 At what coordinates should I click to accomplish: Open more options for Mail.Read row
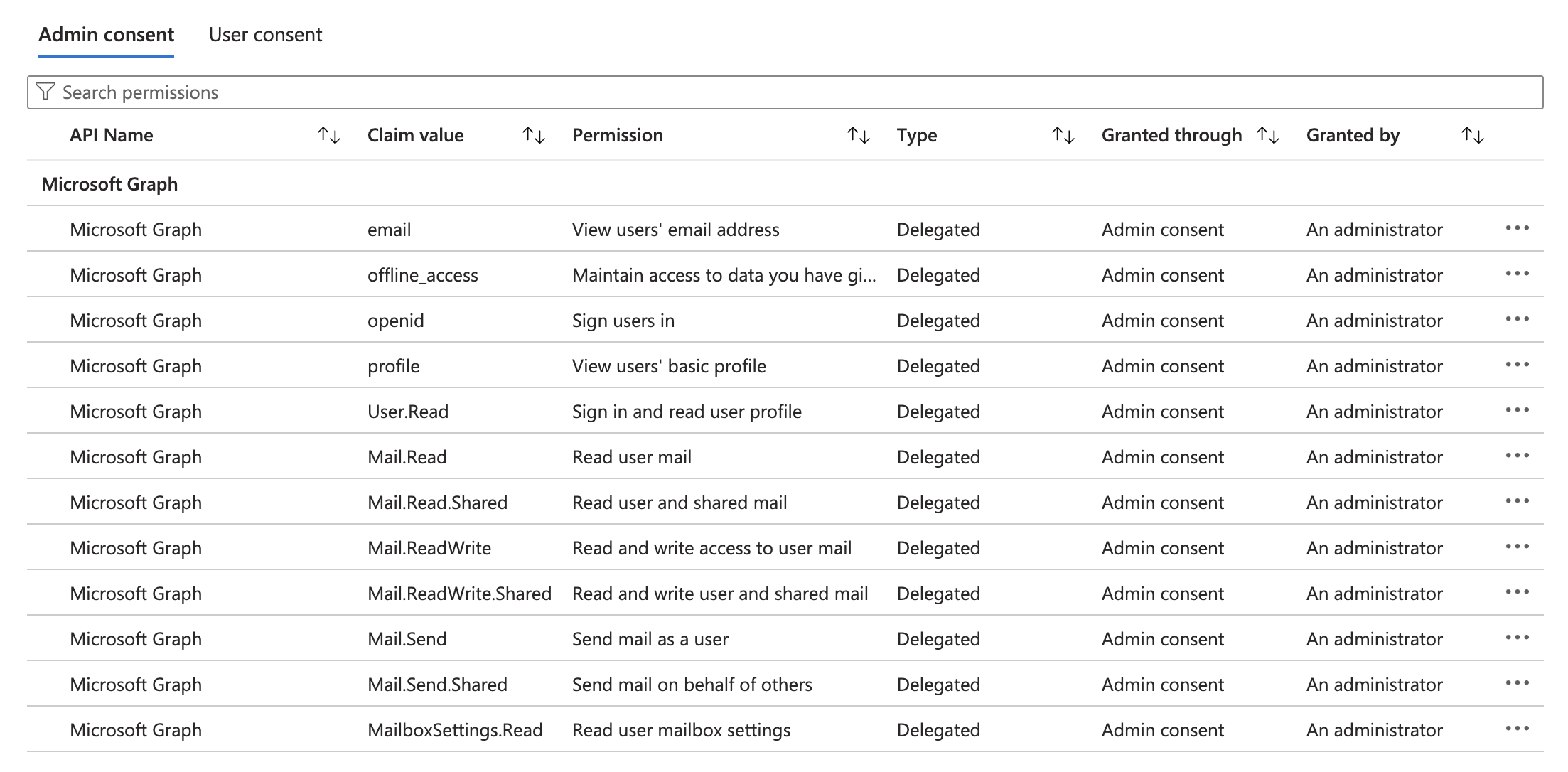(1518, 456)
